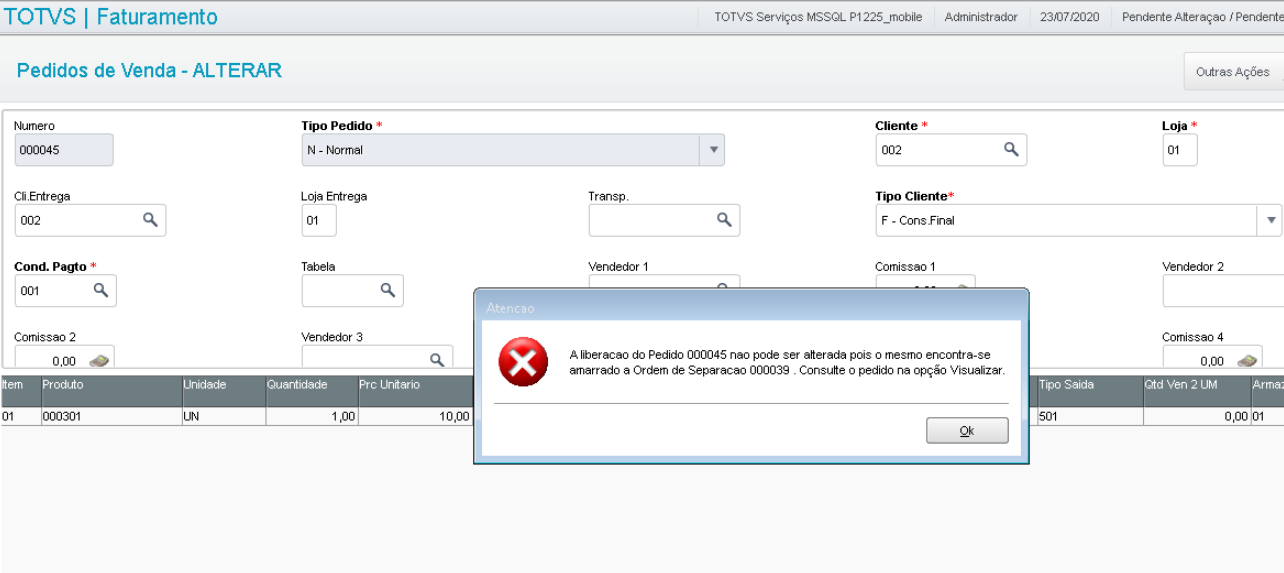Image resolution: width=1284 pixels, height=573 pixels.
Task: Click the red error icon in dialog
Action: (523, 361)
